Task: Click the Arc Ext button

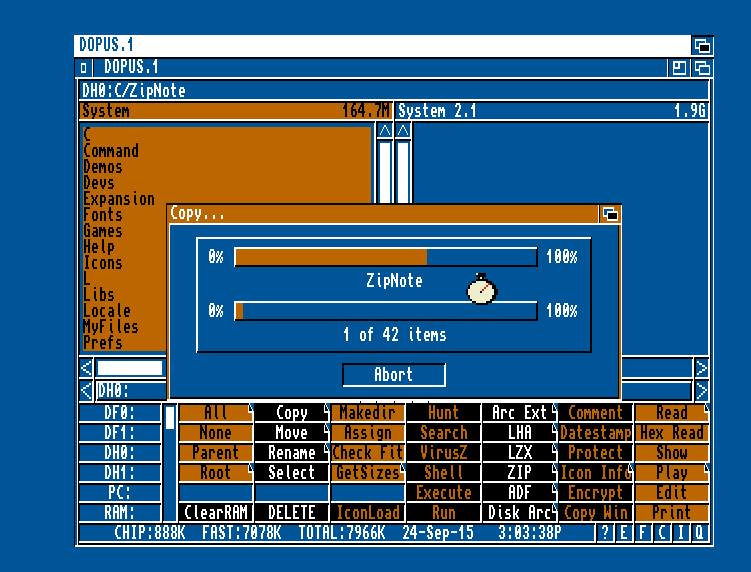Action: pos(520,412)
